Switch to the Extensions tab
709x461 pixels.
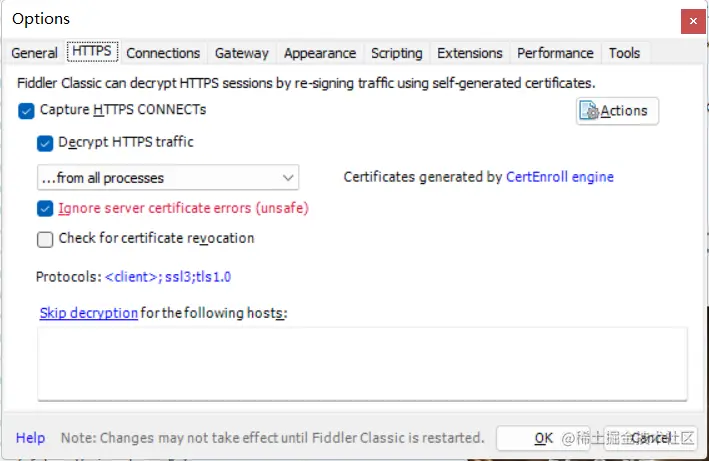469,53
